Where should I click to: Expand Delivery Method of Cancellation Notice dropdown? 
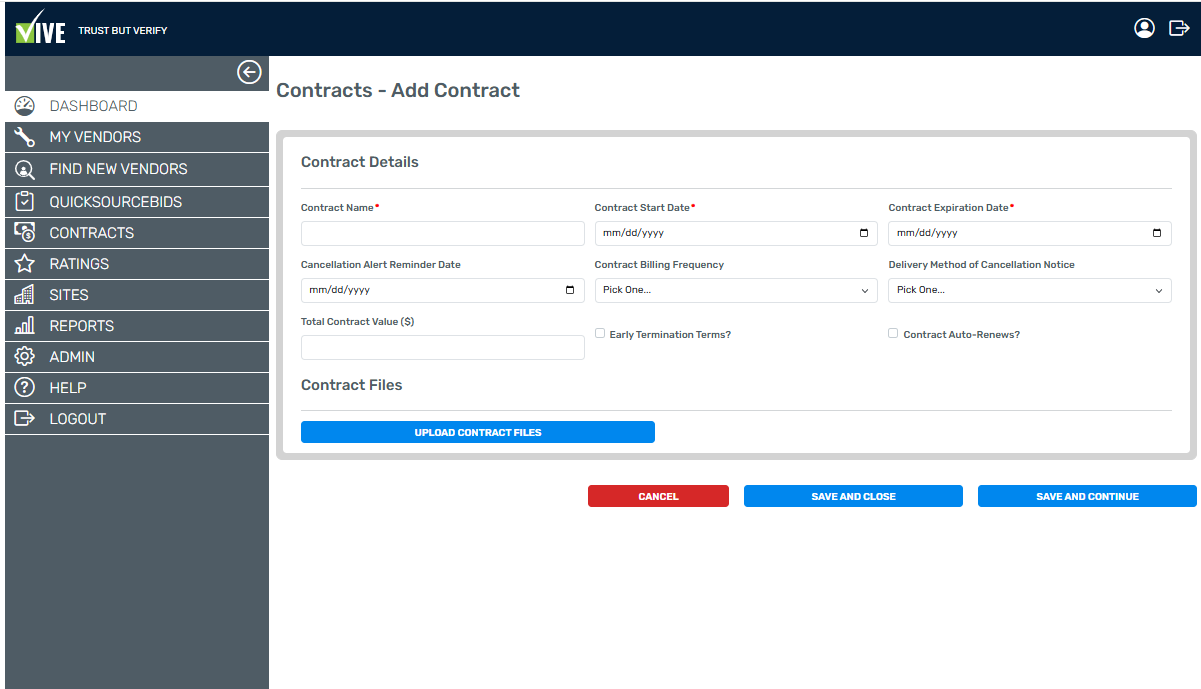click(x=1029, y=290)
